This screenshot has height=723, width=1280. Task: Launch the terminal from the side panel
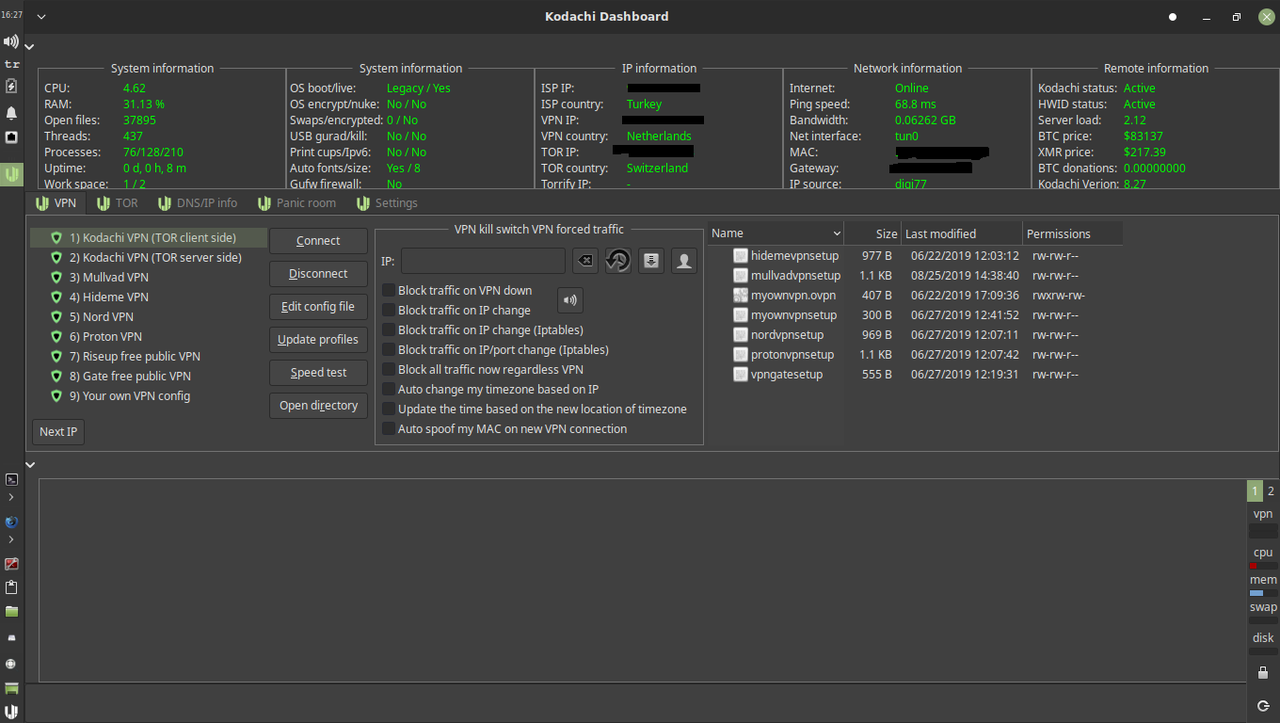[x=11, y=480]
